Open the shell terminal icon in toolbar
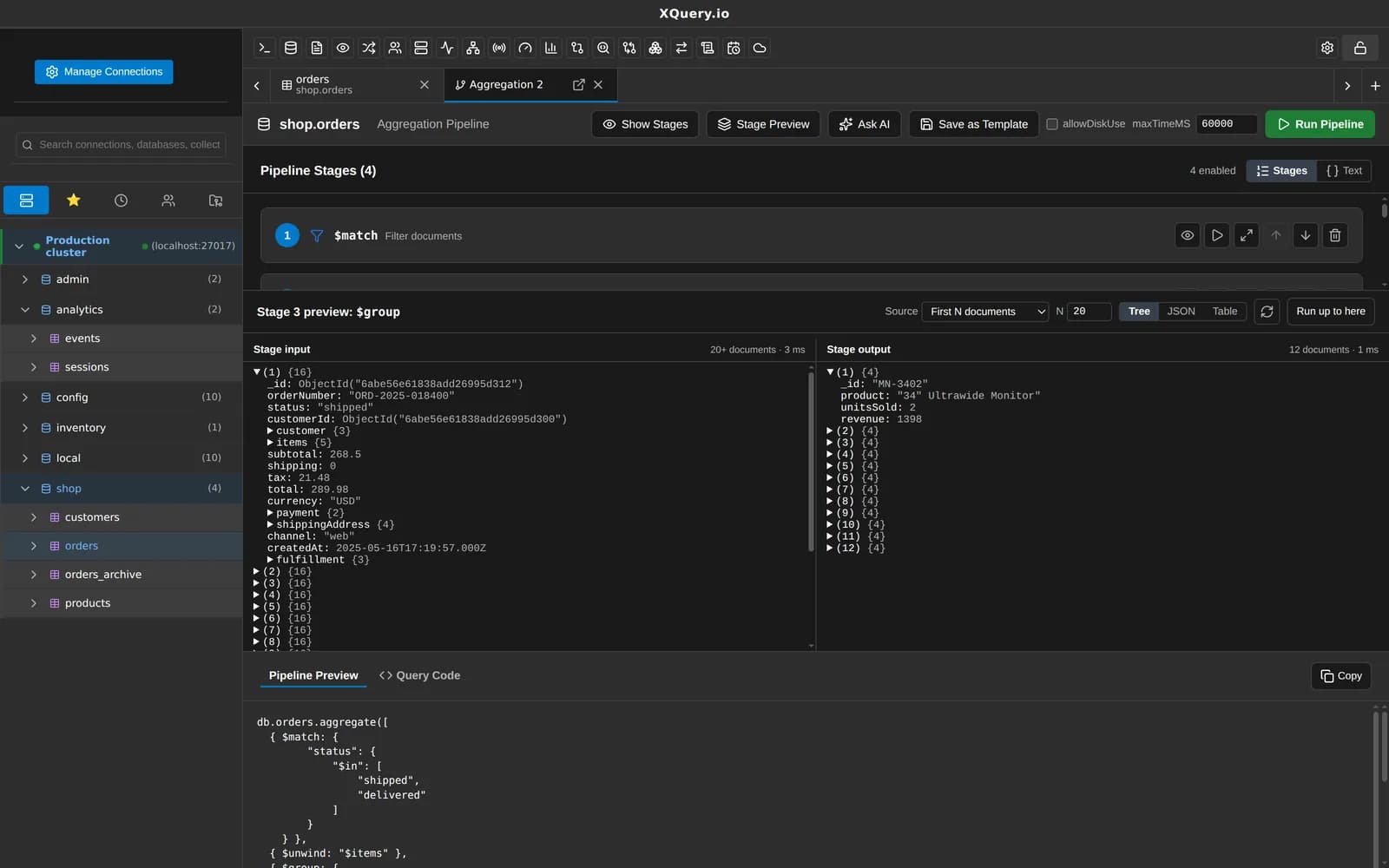The height and width of the screenshot is (868, 1389). [265, 48]
